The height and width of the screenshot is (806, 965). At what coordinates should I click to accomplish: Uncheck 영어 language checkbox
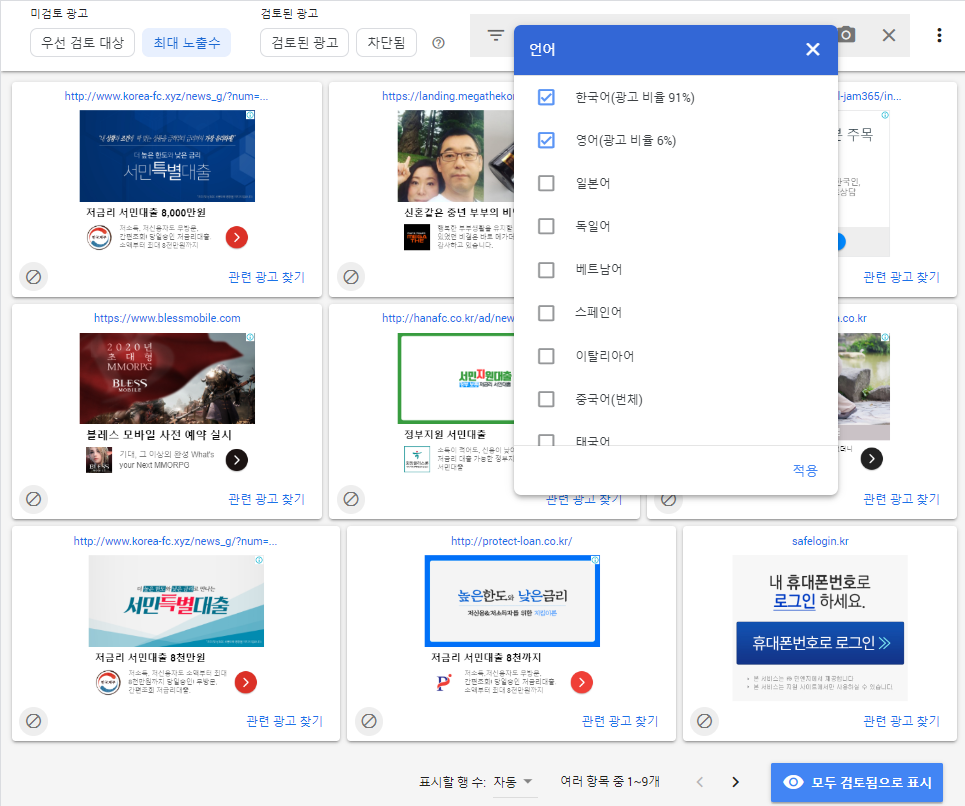click(546, 140)
